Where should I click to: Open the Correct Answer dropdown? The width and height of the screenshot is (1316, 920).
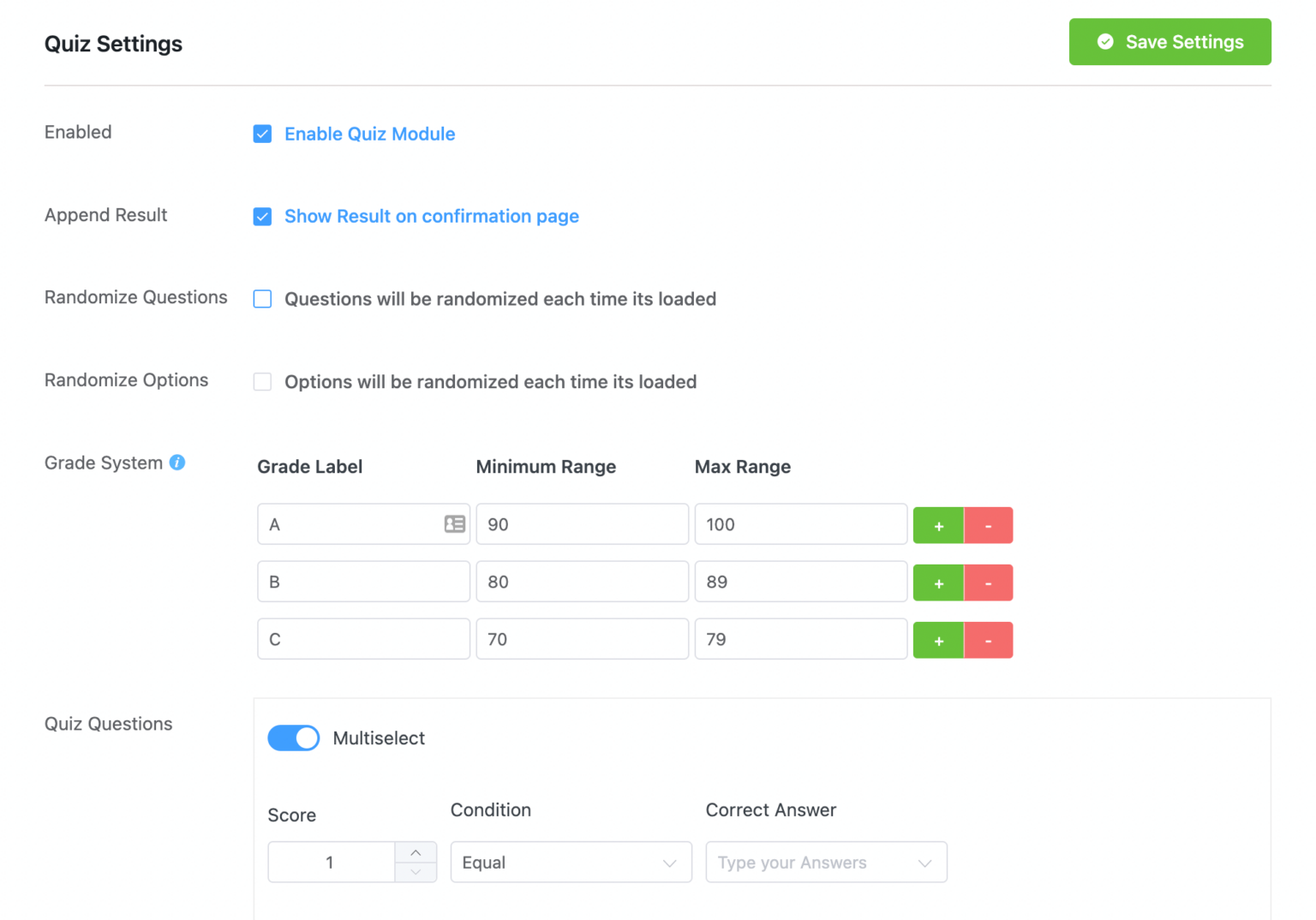[825, 862]
